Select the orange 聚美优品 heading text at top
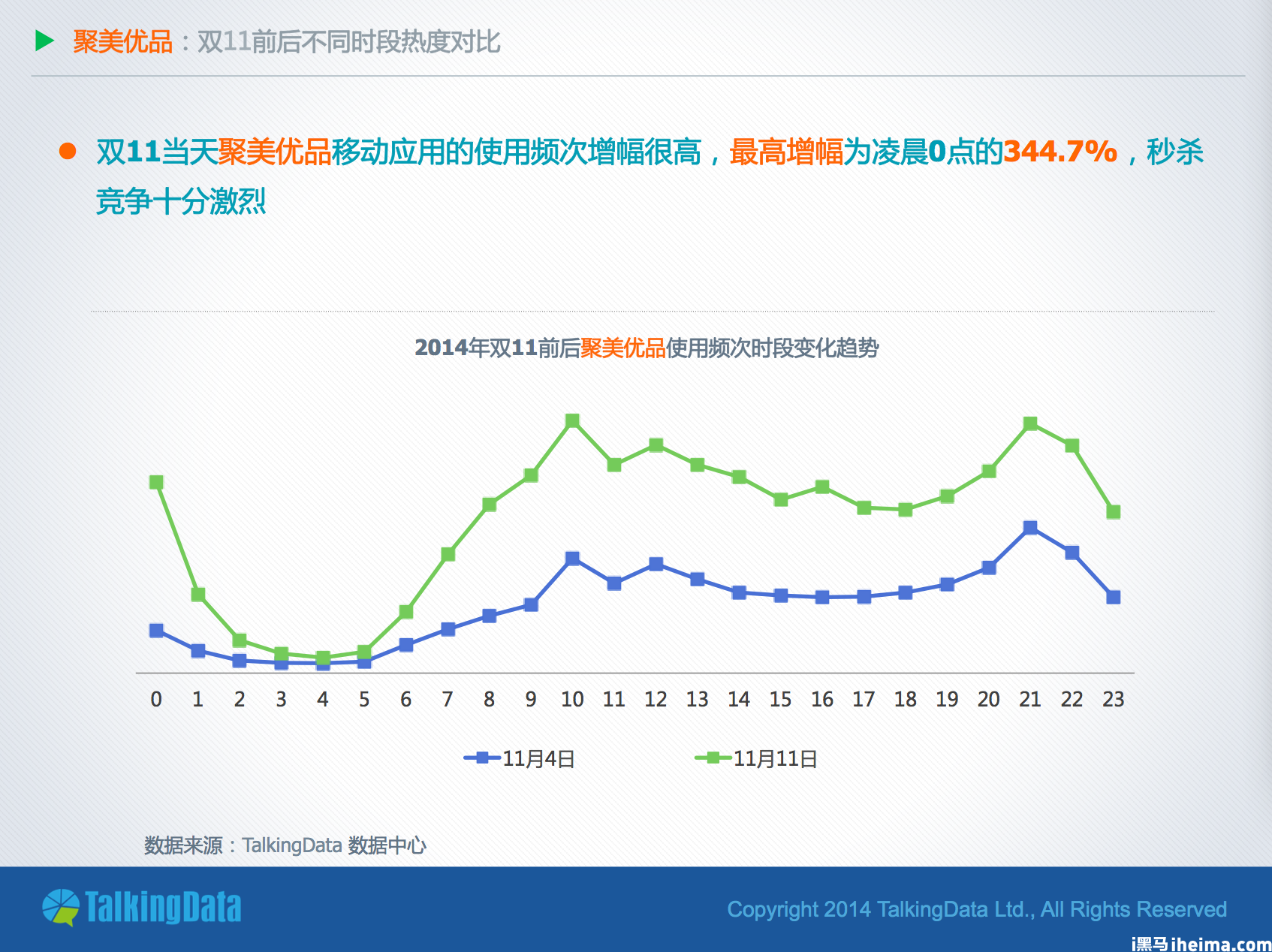 coord(123,41)
